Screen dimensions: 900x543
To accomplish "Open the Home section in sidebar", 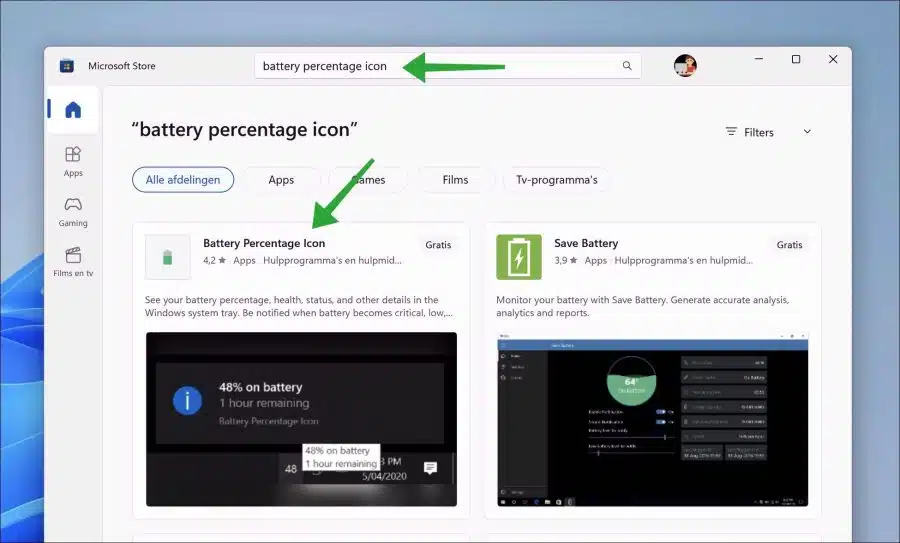I will click(73, 109).
